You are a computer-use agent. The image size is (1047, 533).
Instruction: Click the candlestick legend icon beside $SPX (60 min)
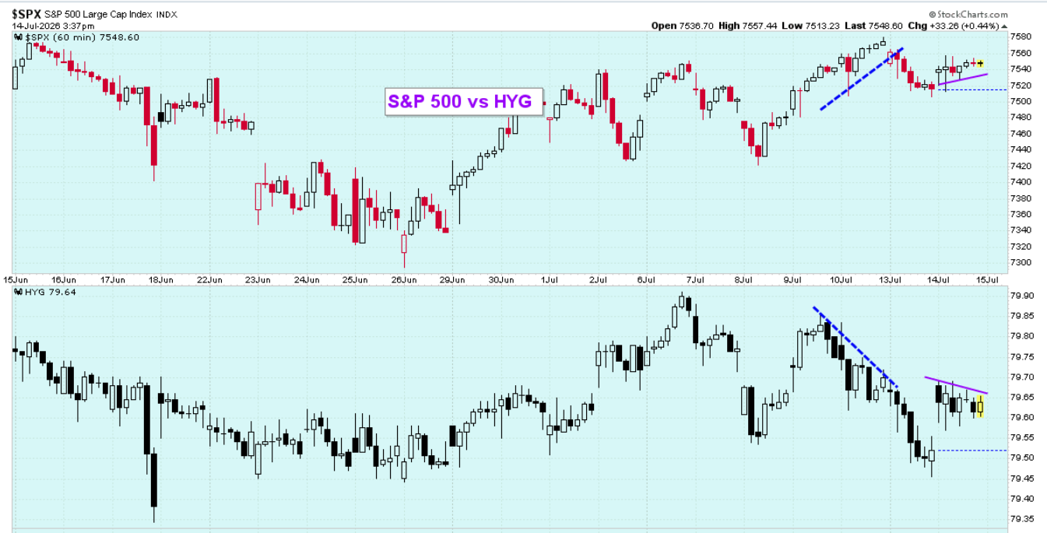click(17, 37)
